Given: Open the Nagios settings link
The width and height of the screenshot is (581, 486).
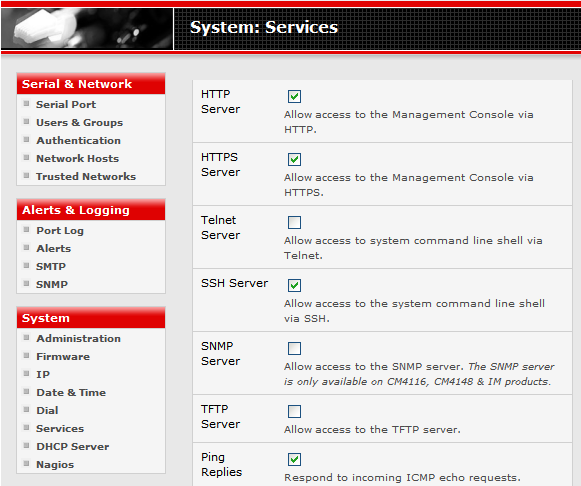Looking at the screenshot, I should (x=55, y=465).
